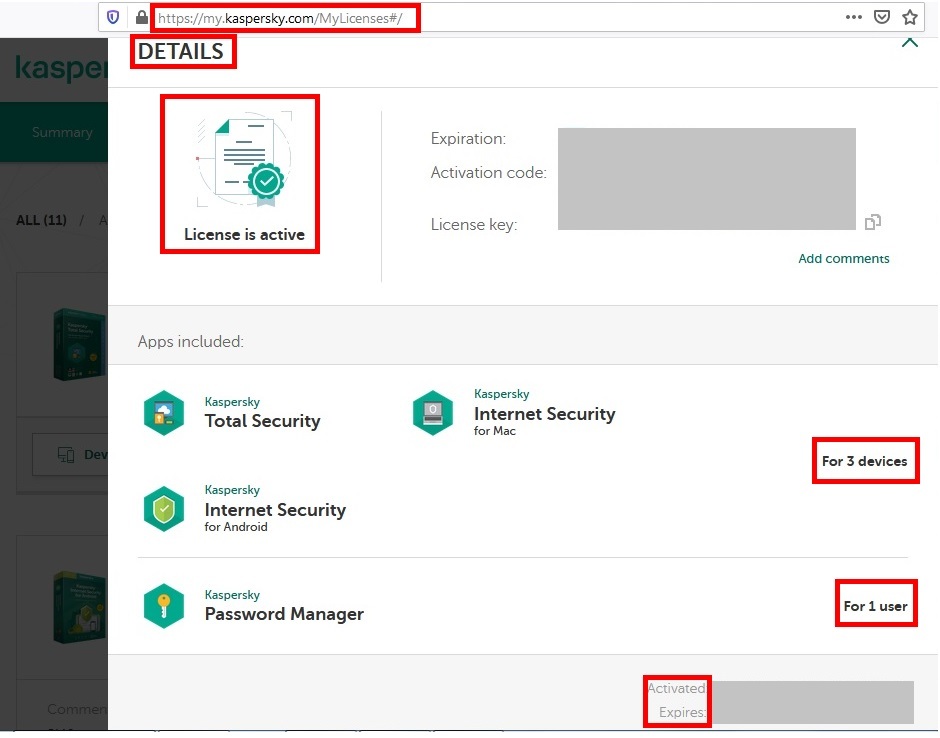The width and height of the screenshot is (940, 738).
Task: Open Internet Security for Mac app name
Action: pyautogui.click(x=544, y=413)
